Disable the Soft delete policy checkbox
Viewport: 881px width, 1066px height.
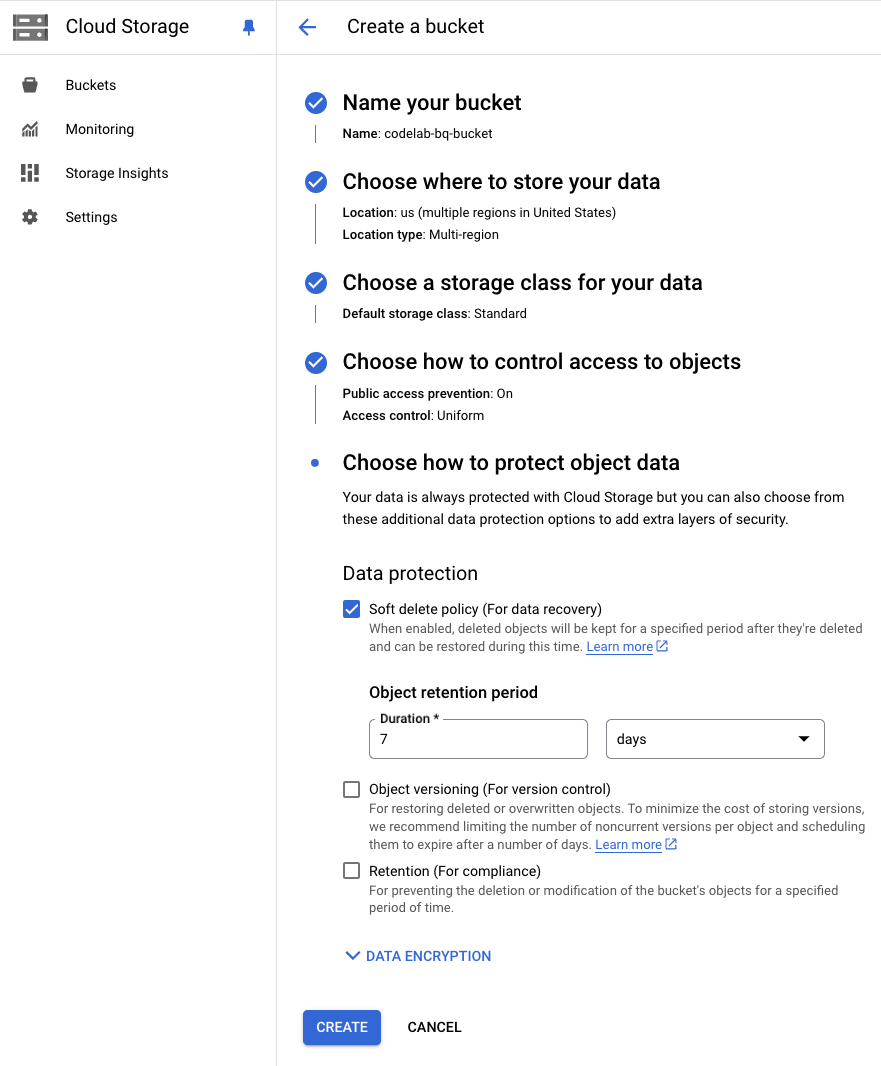coord(351,608)
